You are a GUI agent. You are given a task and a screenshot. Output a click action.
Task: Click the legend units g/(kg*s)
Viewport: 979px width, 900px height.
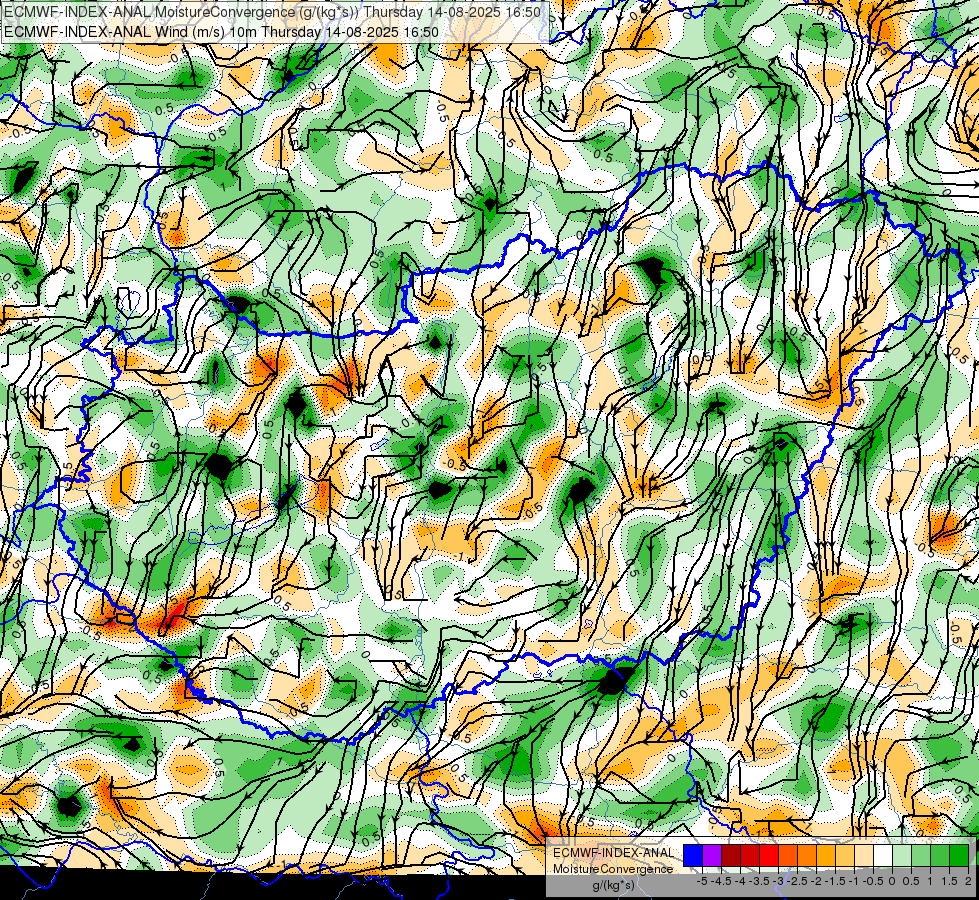[614, 885]
